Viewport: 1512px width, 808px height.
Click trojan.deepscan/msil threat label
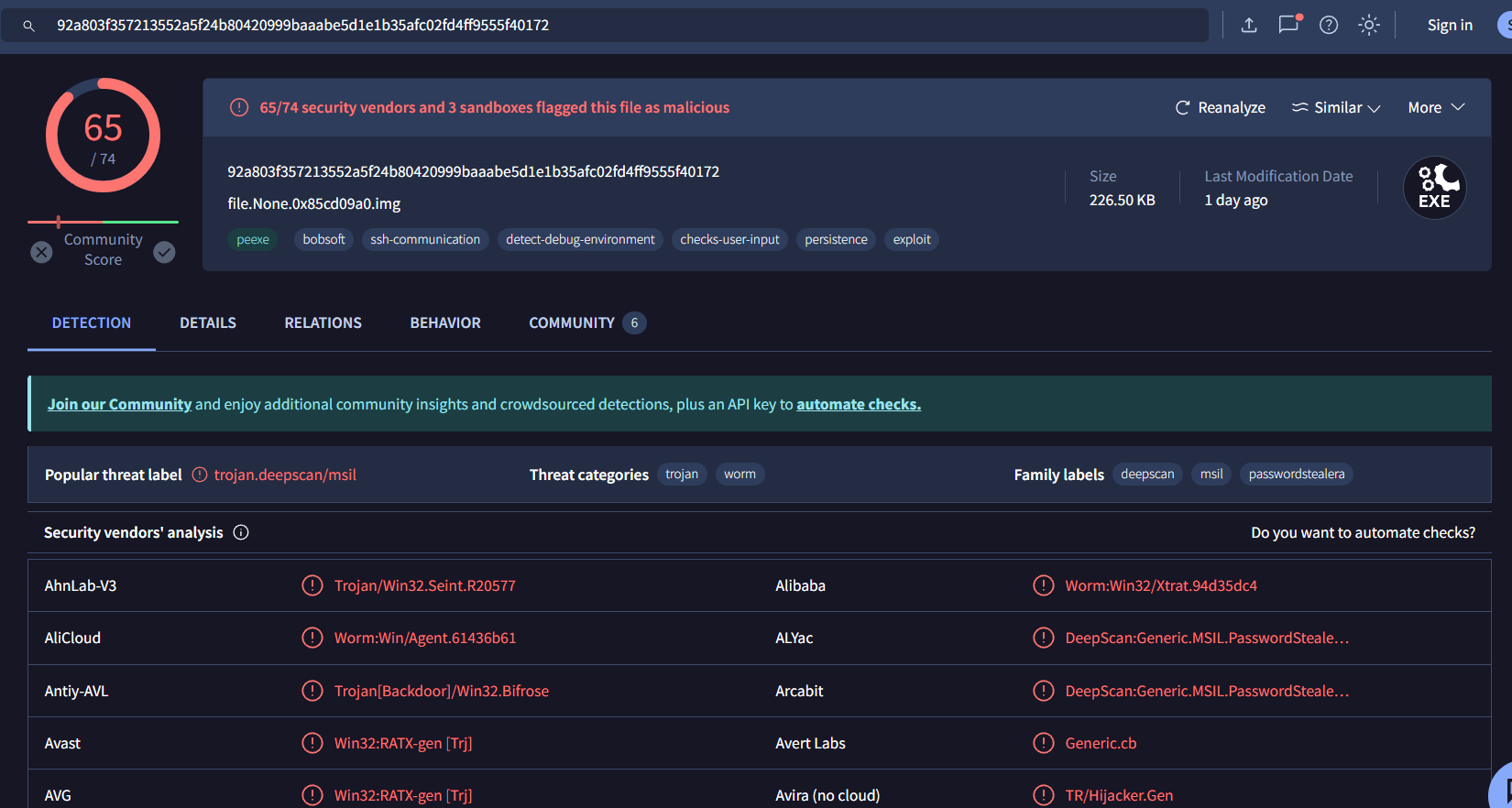pyautogui.click(x=285, y=475)
